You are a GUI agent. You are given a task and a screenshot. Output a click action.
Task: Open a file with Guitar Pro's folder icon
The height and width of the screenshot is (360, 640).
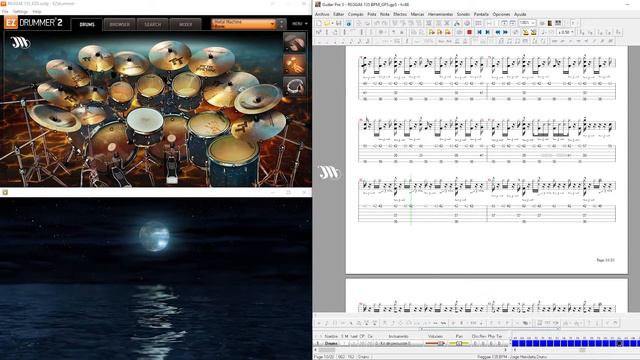click(x=327, y=23)
